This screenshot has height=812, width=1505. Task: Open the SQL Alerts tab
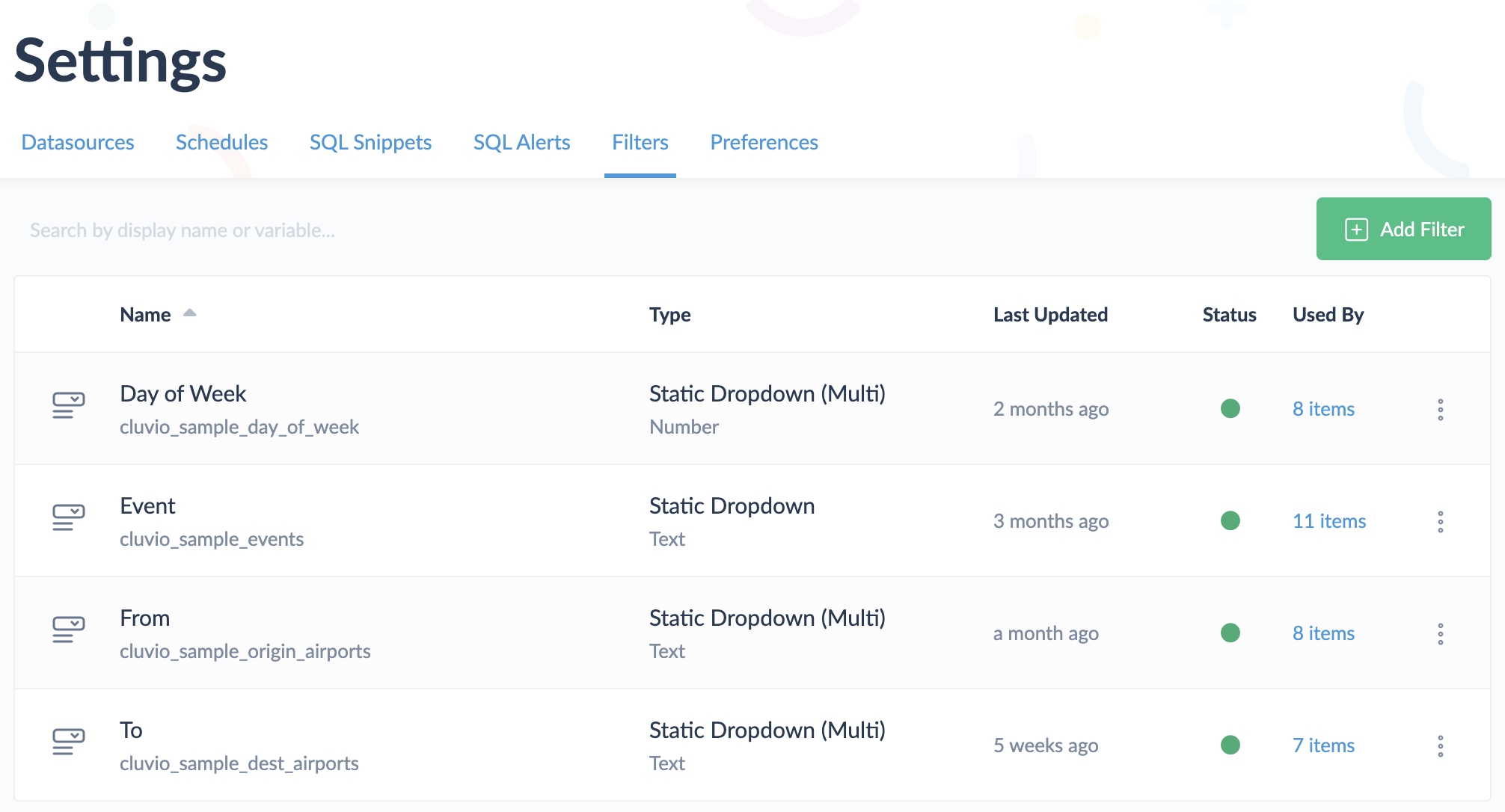(x=521, y=142)
